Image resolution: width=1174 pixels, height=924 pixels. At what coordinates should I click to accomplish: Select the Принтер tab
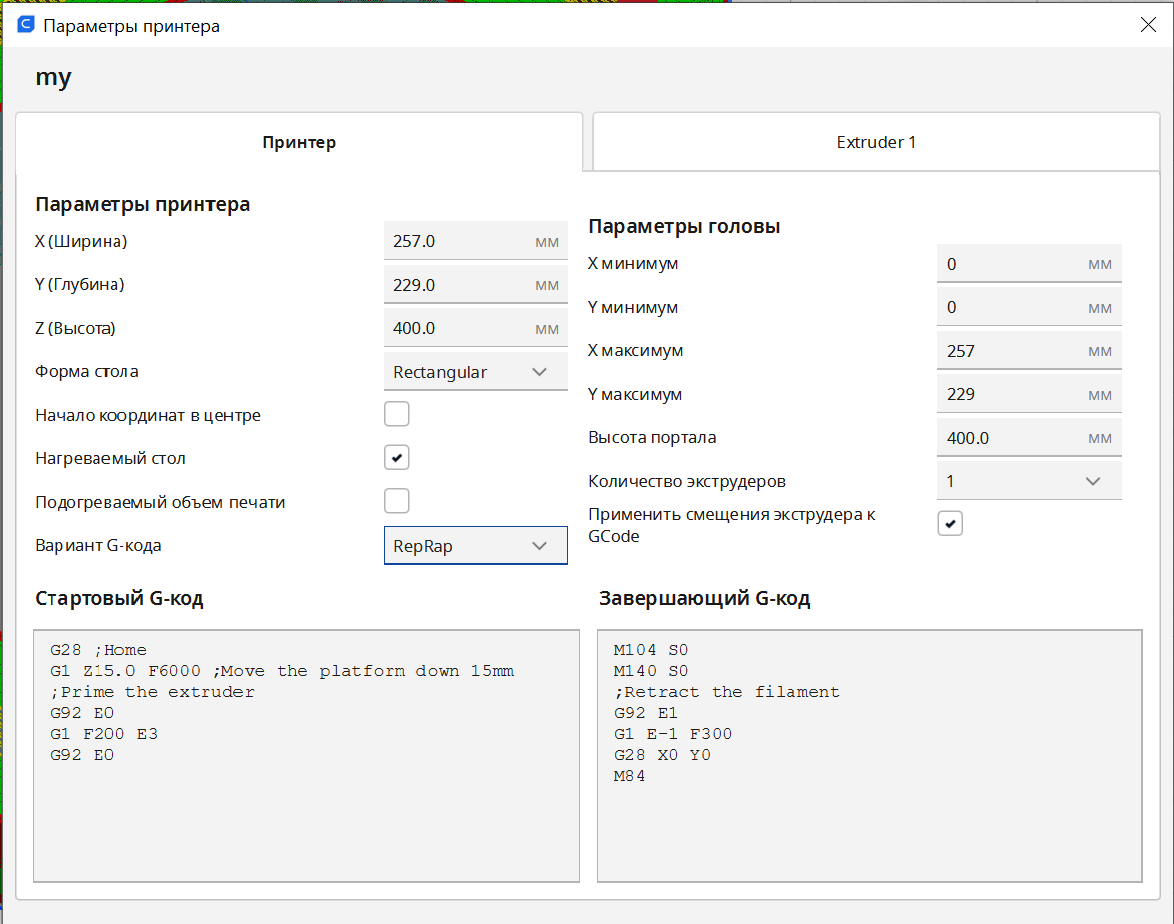[299, 142]
